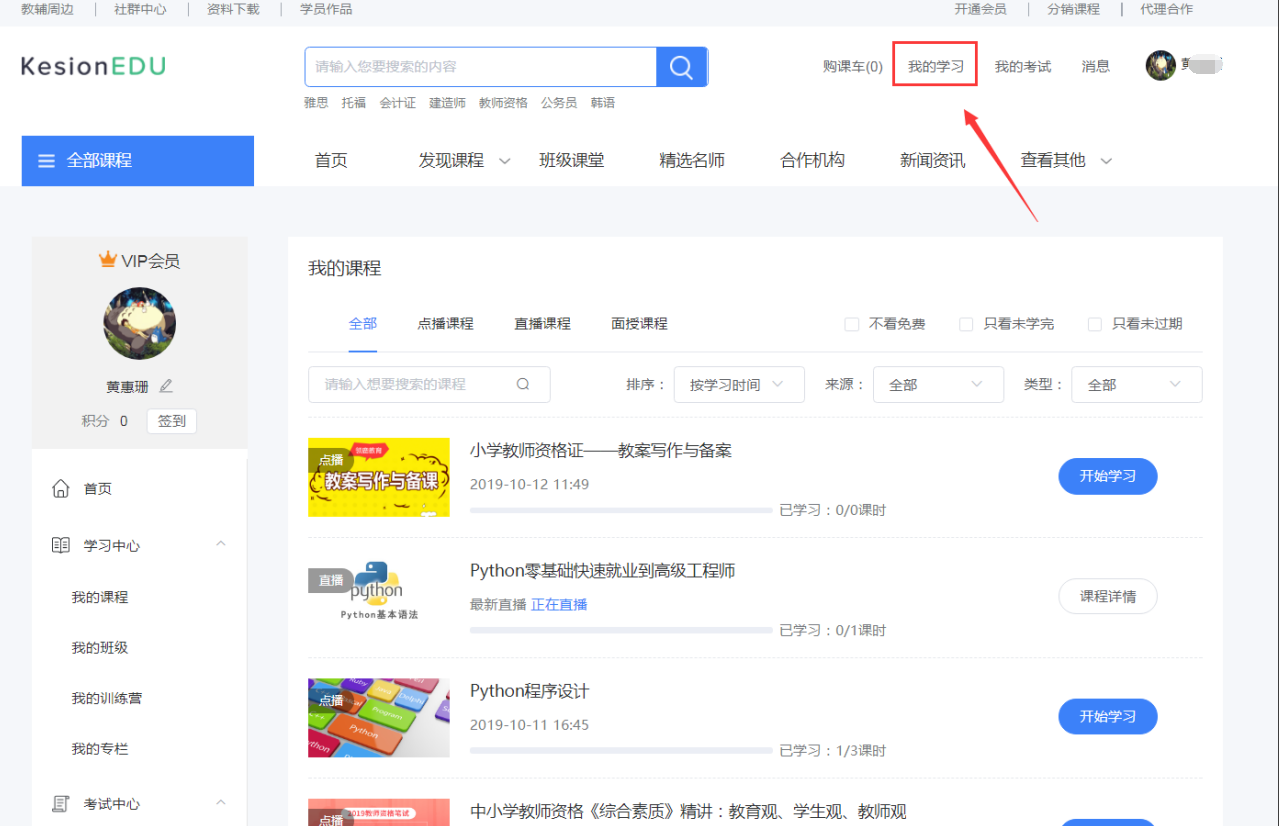Open the KesionEDU logo homepage

93,67
